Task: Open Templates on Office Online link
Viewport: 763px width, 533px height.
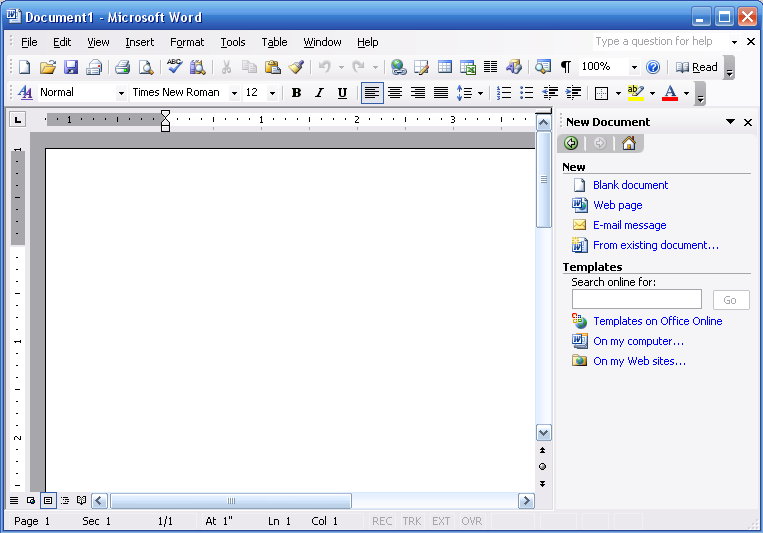Action: [657, 321]
